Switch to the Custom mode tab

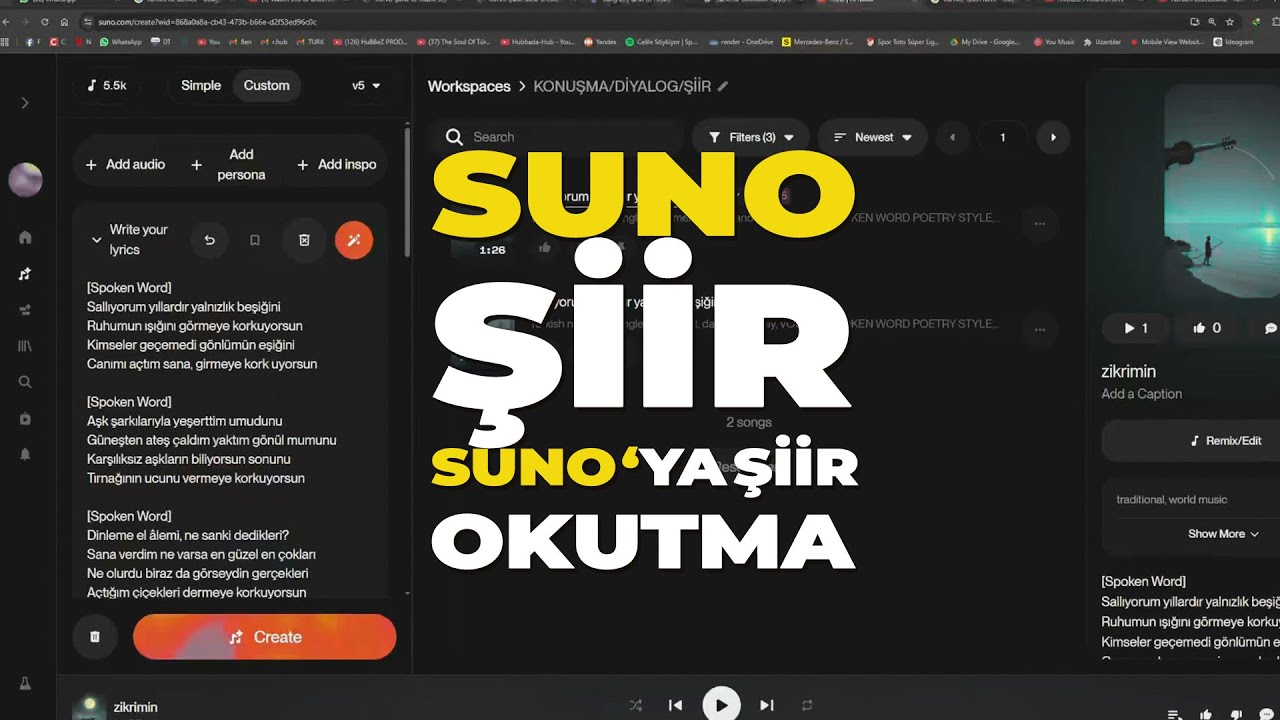point(267,85)
